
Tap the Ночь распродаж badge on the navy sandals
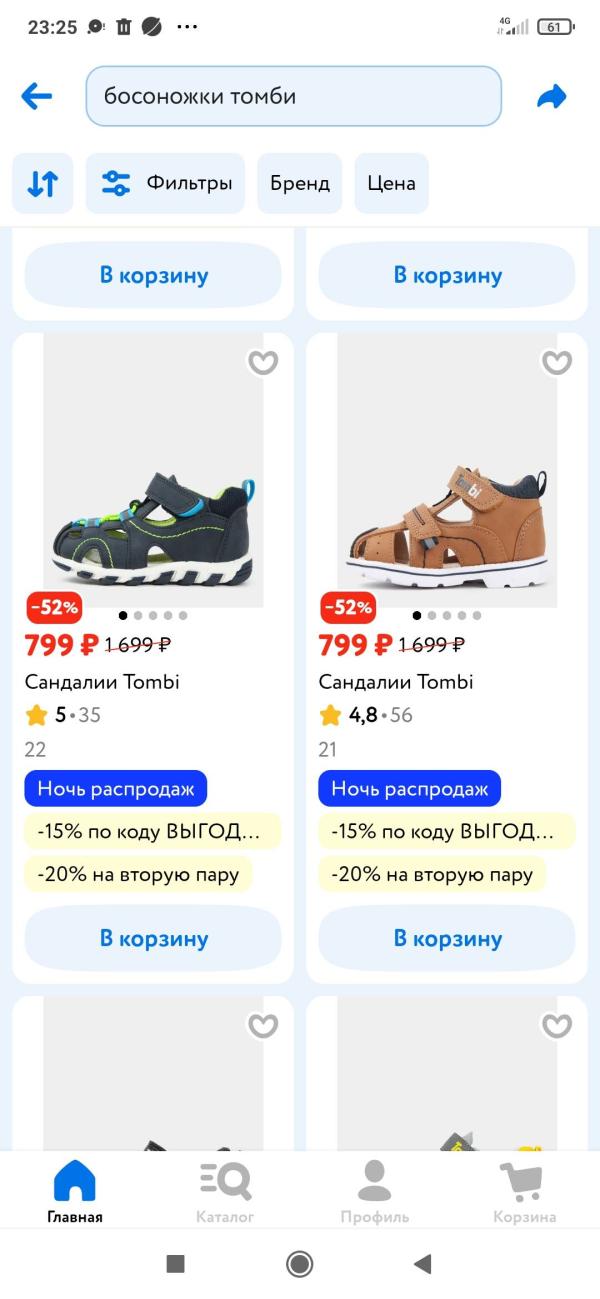click(x=115, y=788)
